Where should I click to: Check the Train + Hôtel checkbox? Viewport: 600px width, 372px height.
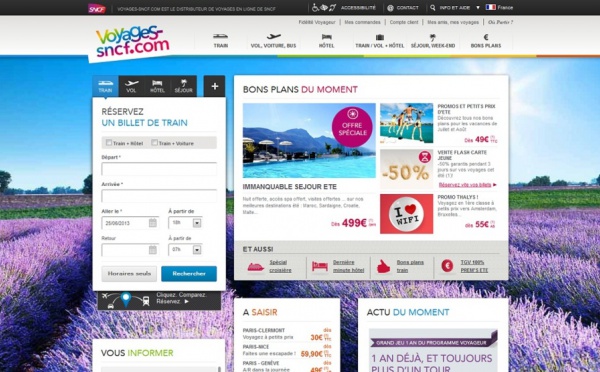109,143
